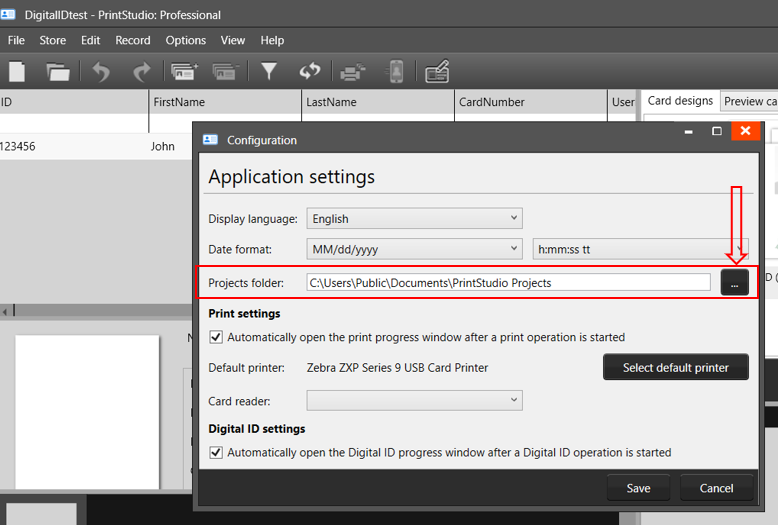The image size is (780, 525).
Task: Toggle auto-open print progress window checkbox
Action: pos(216,337)
